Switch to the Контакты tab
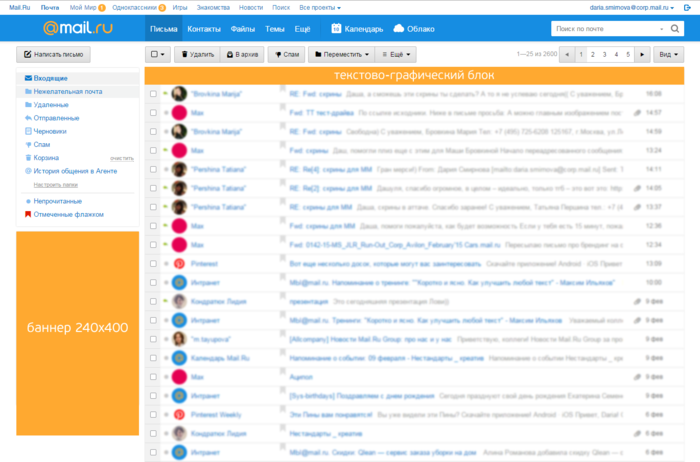 pyautogui.click(x=204, y=29)
